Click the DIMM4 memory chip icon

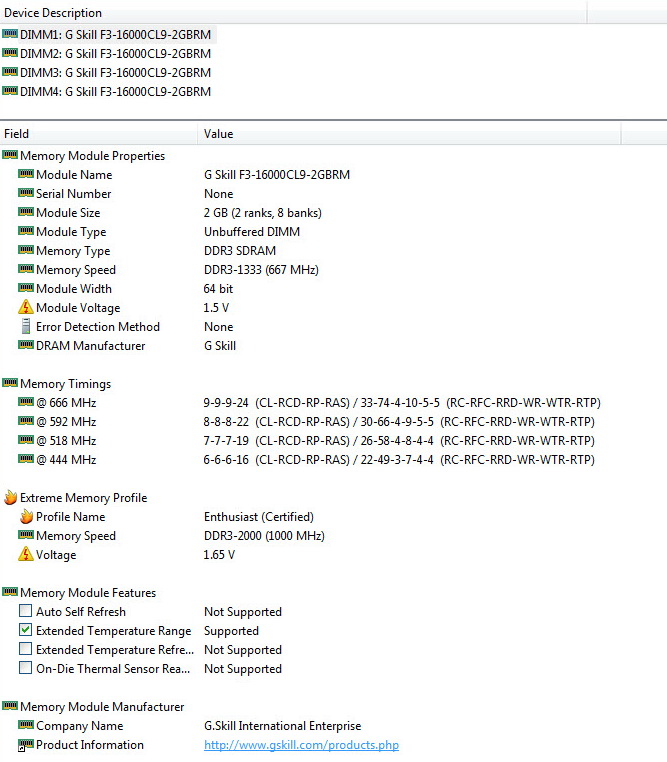[10, 91]
